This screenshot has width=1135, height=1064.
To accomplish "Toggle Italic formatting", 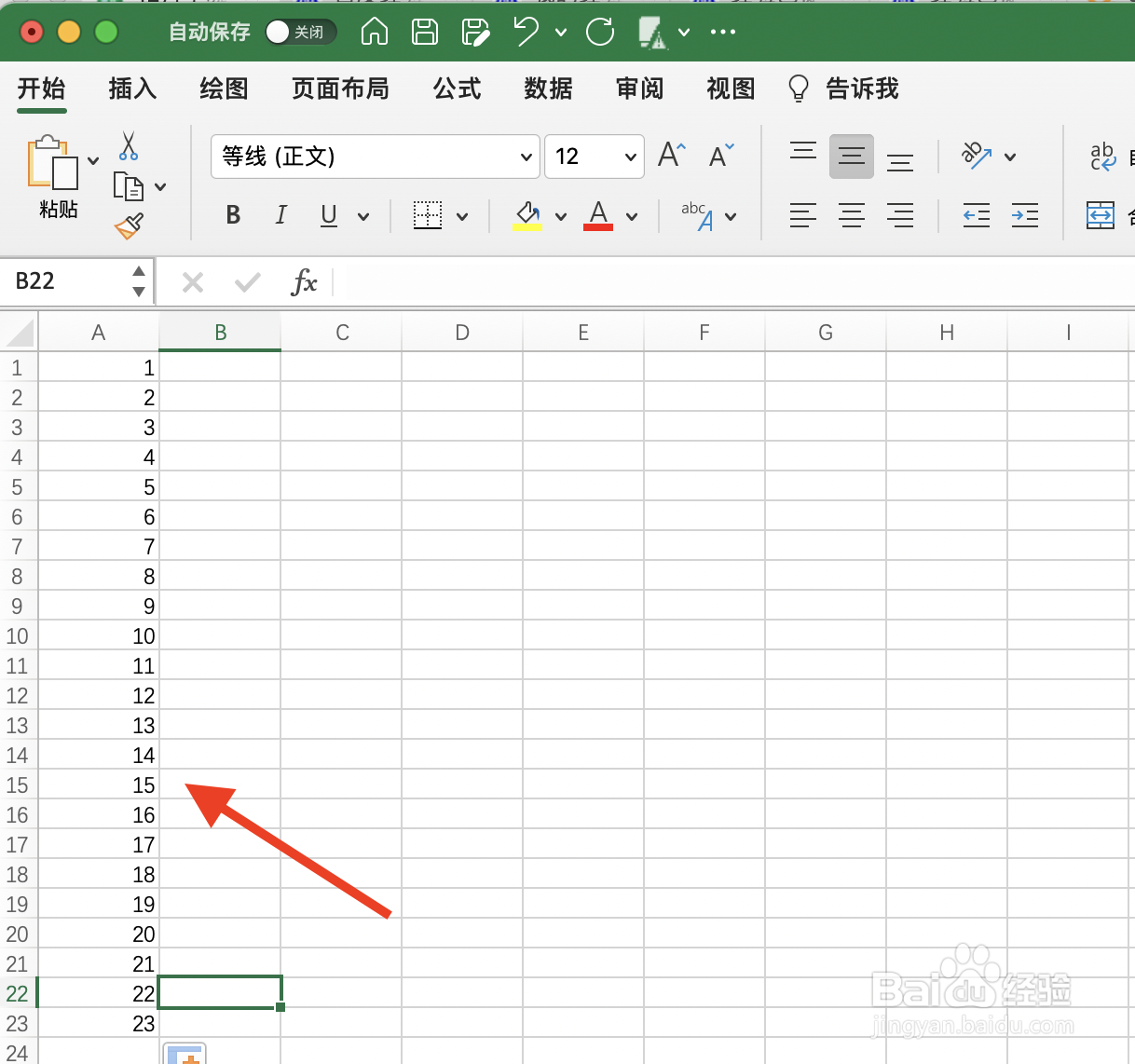I will [280, 215].
